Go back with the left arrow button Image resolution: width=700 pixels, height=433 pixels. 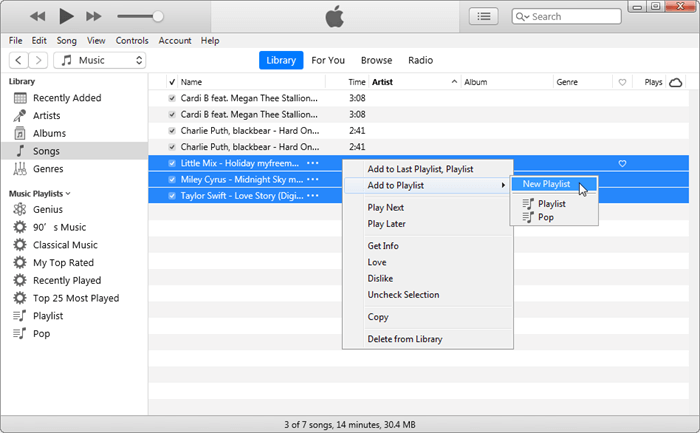pos(18,60)
